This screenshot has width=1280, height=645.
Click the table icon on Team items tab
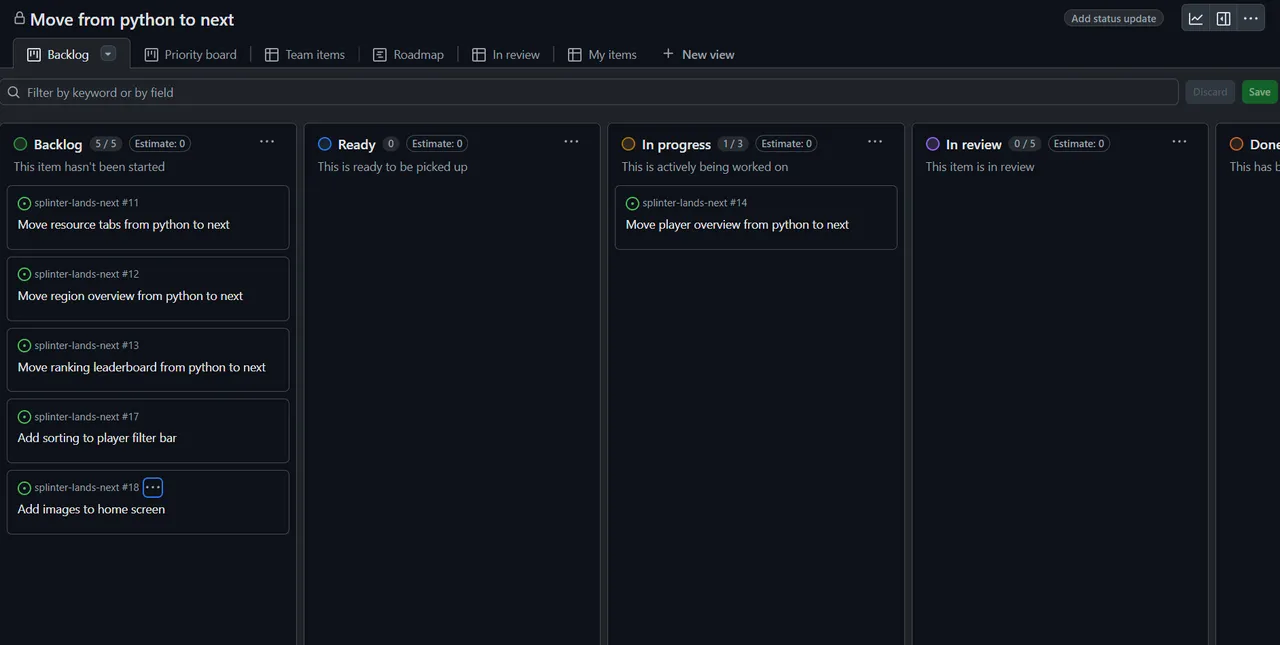272,54
